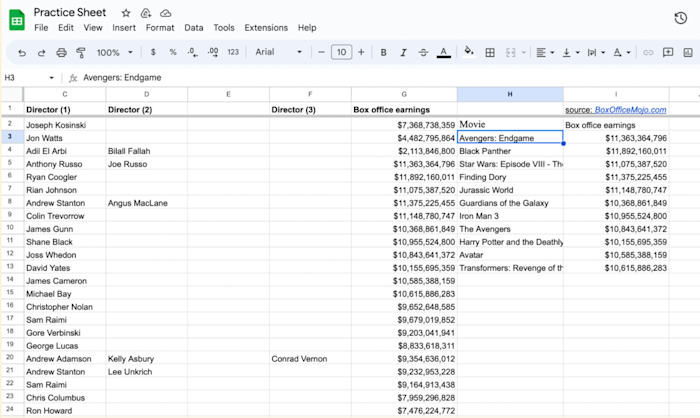The width and height of the screenshot is (700, 418).
Task: Open the View menu
Action: coord(93,28)
